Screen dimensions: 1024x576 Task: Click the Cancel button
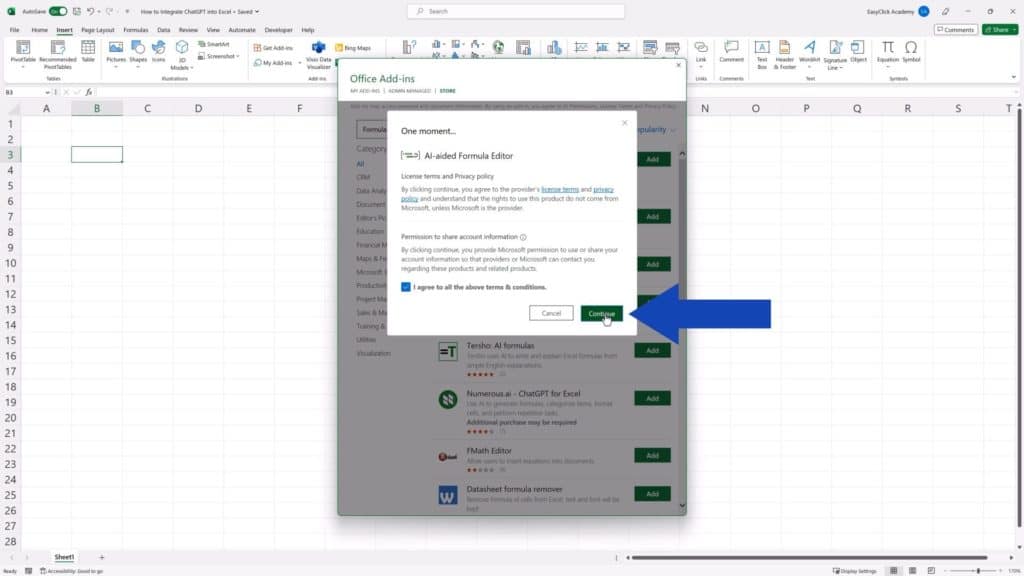tap(551, 313)
